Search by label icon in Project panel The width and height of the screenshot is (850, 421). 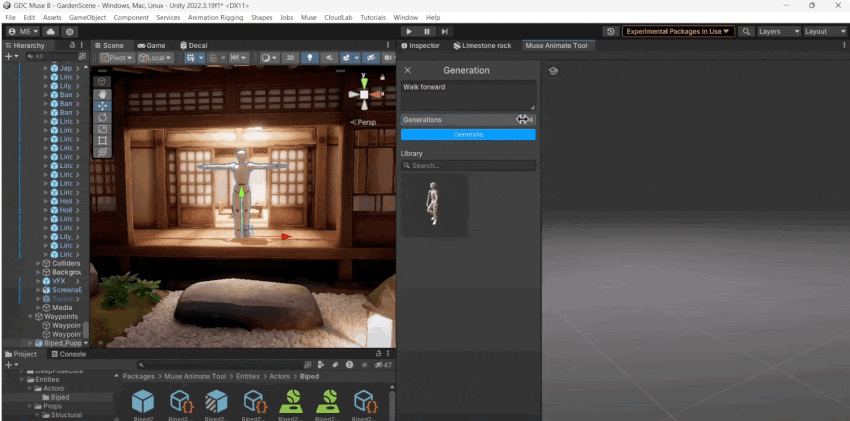335,365
